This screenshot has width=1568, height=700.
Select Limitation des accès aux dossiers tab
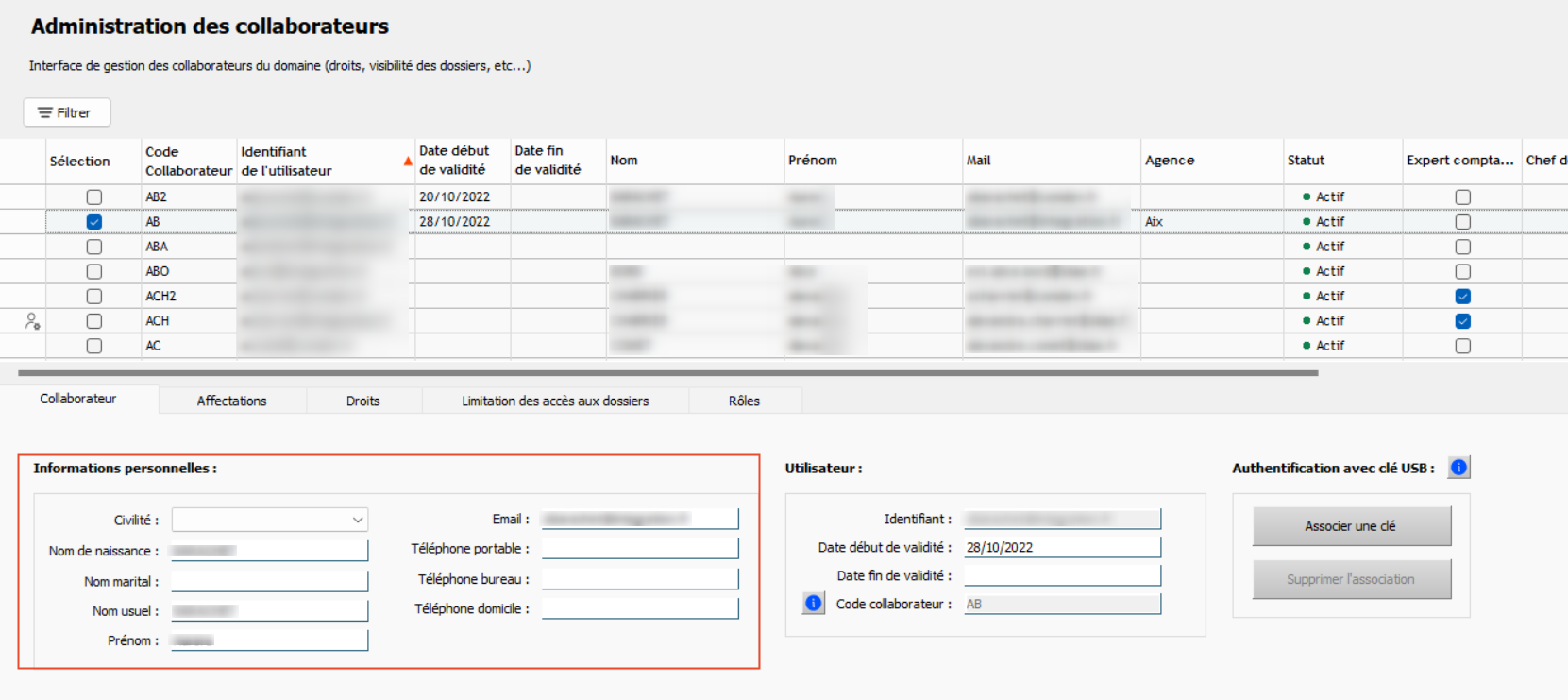(x=555, y=401)
